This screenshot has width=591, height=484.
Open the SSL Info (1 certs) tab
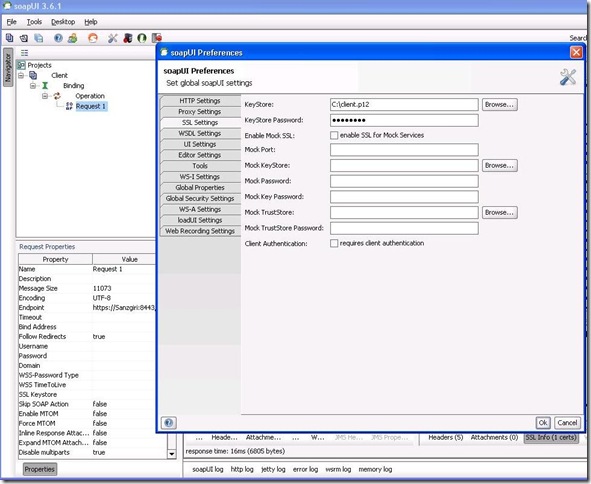coord(551,438)
